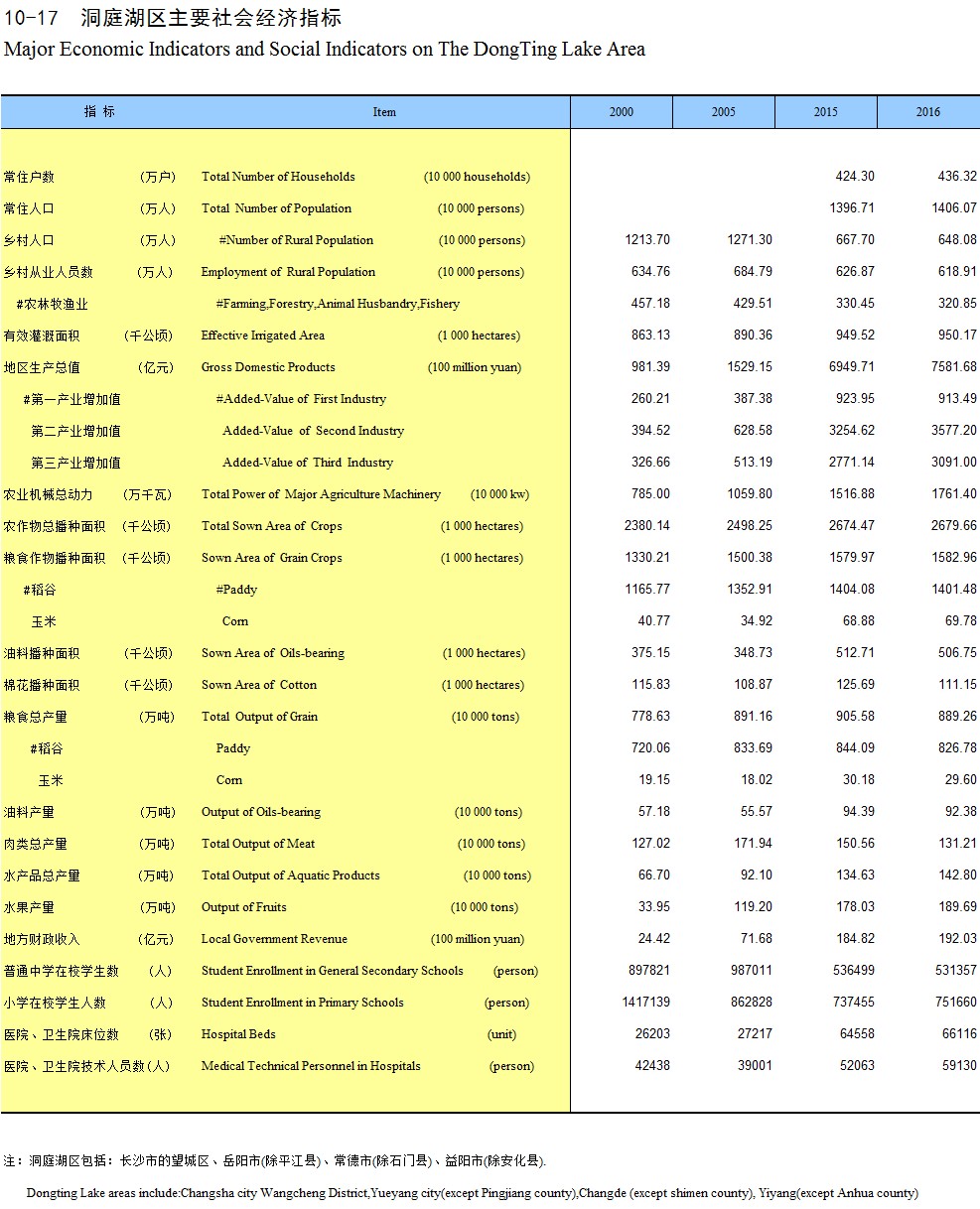Click Total Sown Area of Crops label
The width and height of the screenshot is (980, 1209).
271,526
